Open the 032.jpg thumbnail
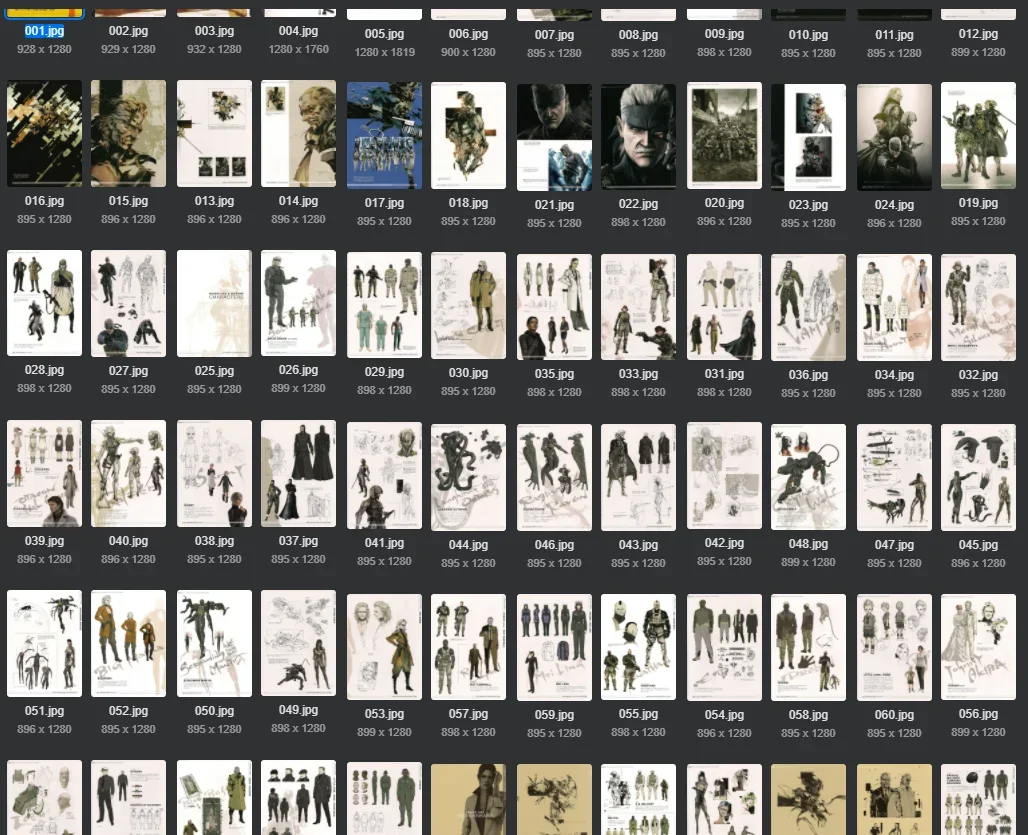The width and height of the screenshot is (1028, 835). [978, 307]
